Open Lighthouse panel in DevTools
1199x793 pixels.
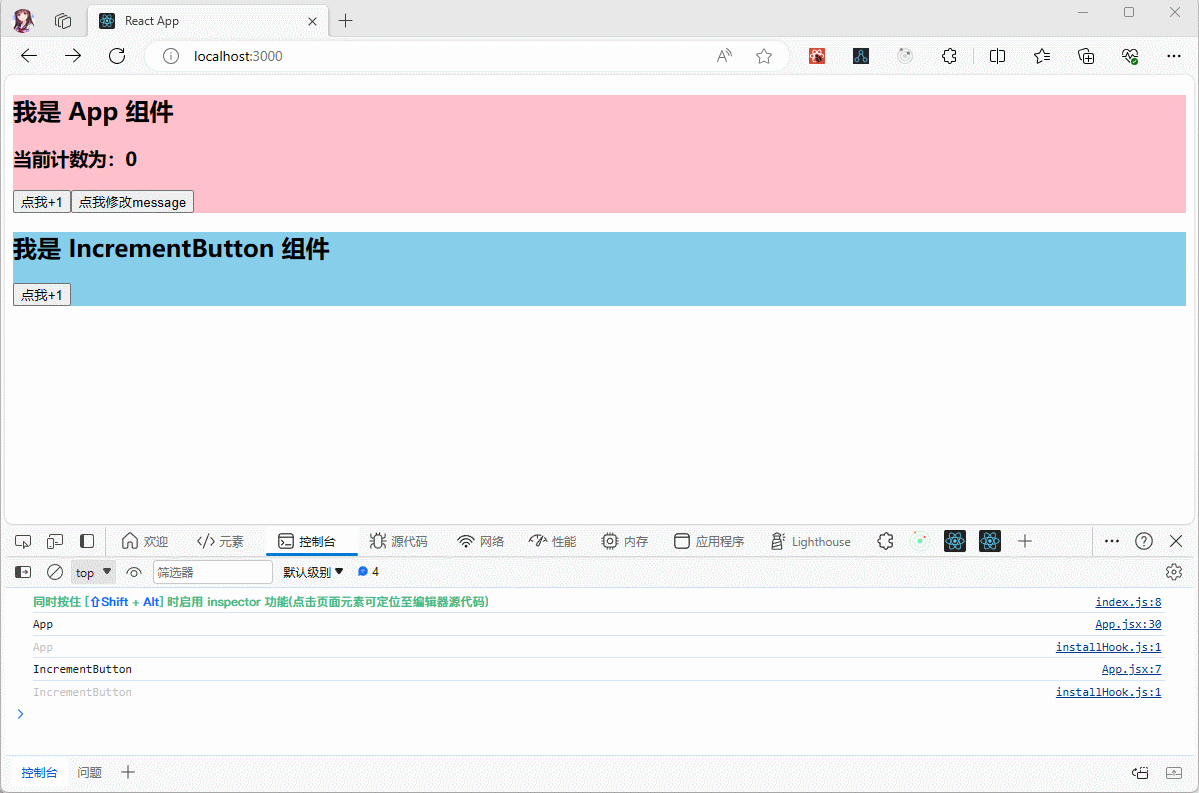(810, 541)
